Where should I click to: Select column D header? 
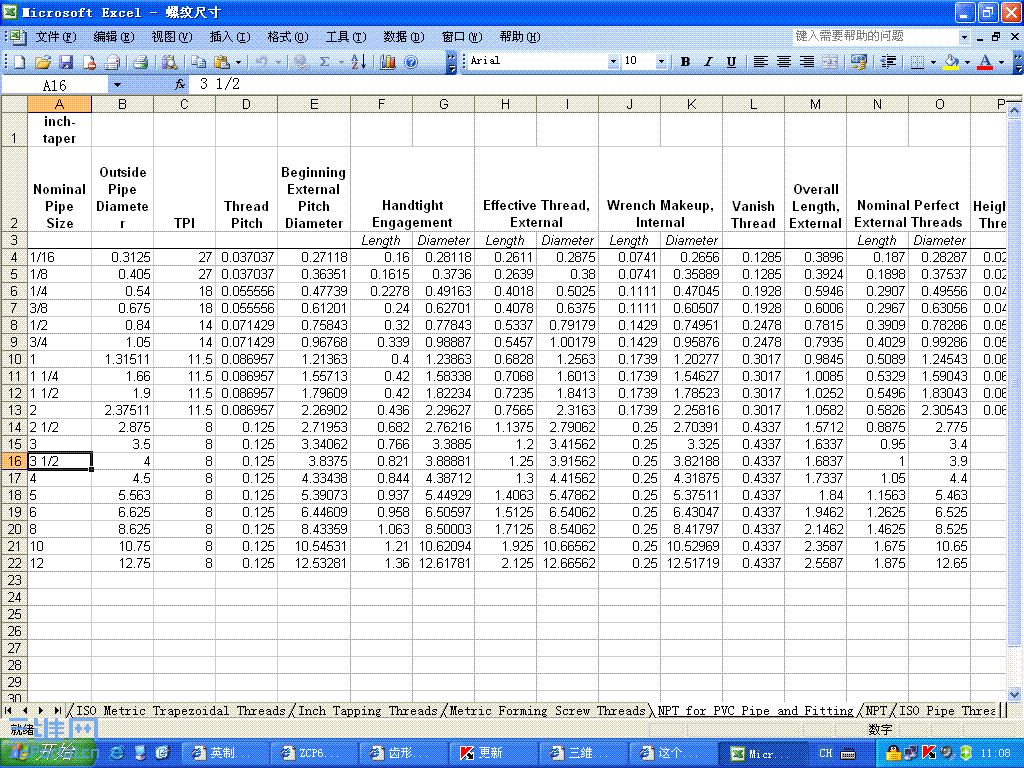click(x=246, y=104)
